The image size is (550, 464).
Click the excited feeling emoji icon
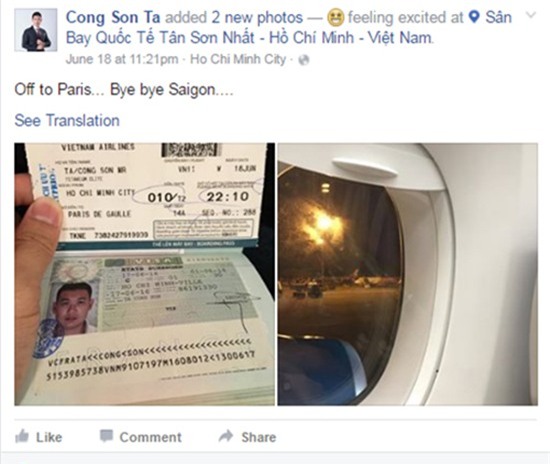tap(336, 18)
